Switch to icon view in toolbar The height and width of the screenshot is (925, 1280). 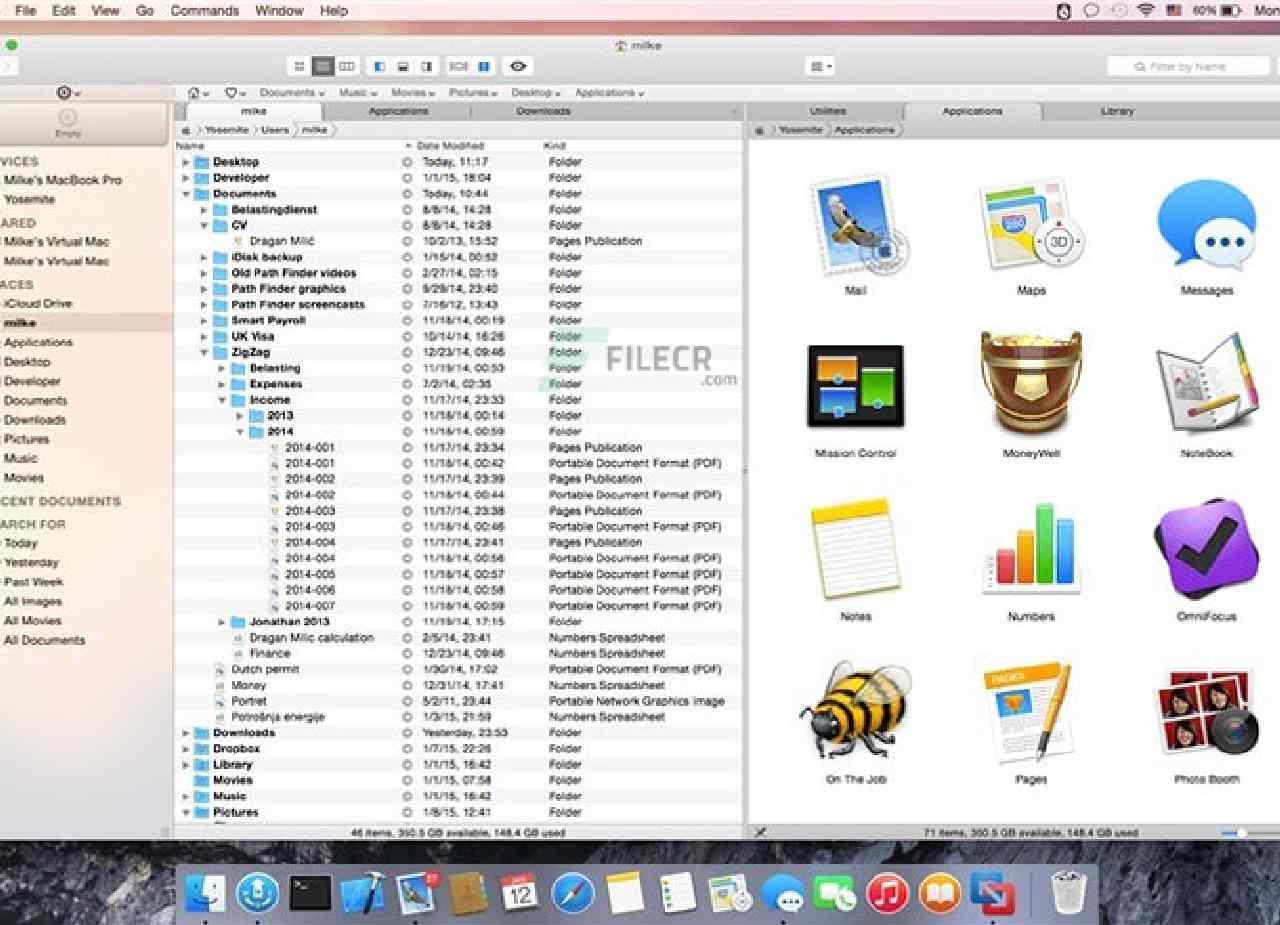(298, 66)
